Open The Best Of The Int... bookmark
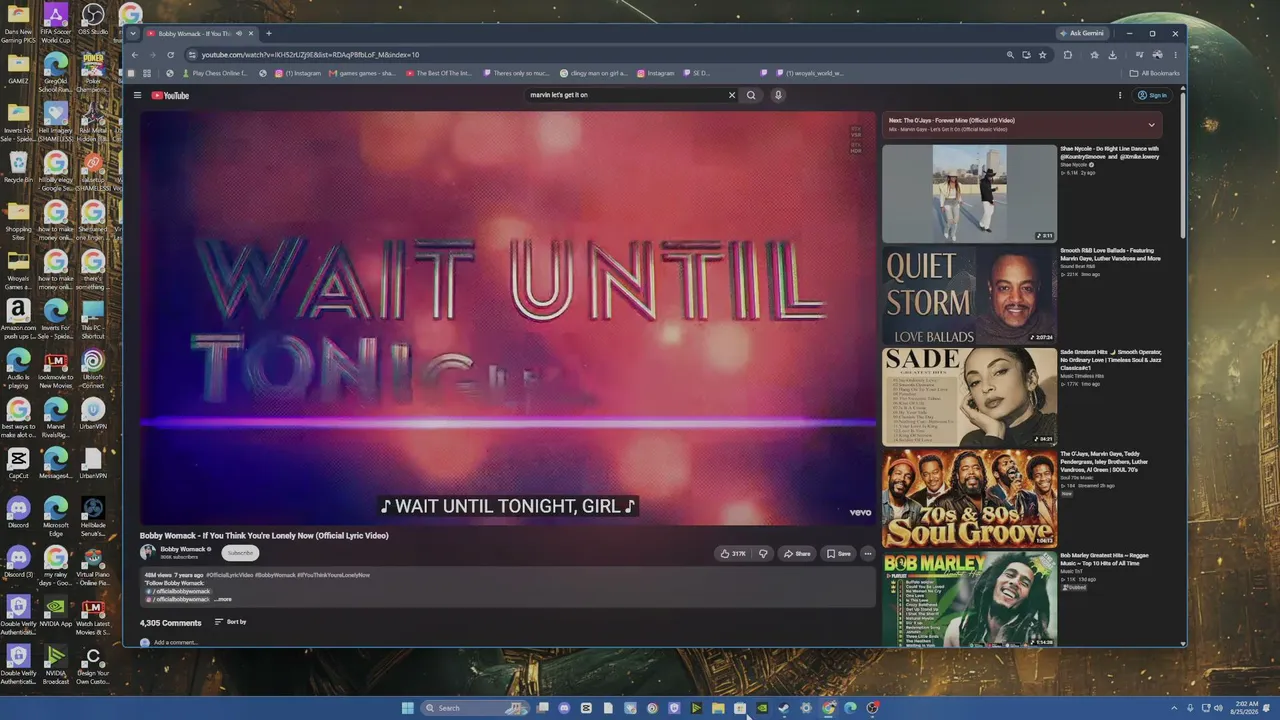The image size is (1280, 720). coord(437,73)
